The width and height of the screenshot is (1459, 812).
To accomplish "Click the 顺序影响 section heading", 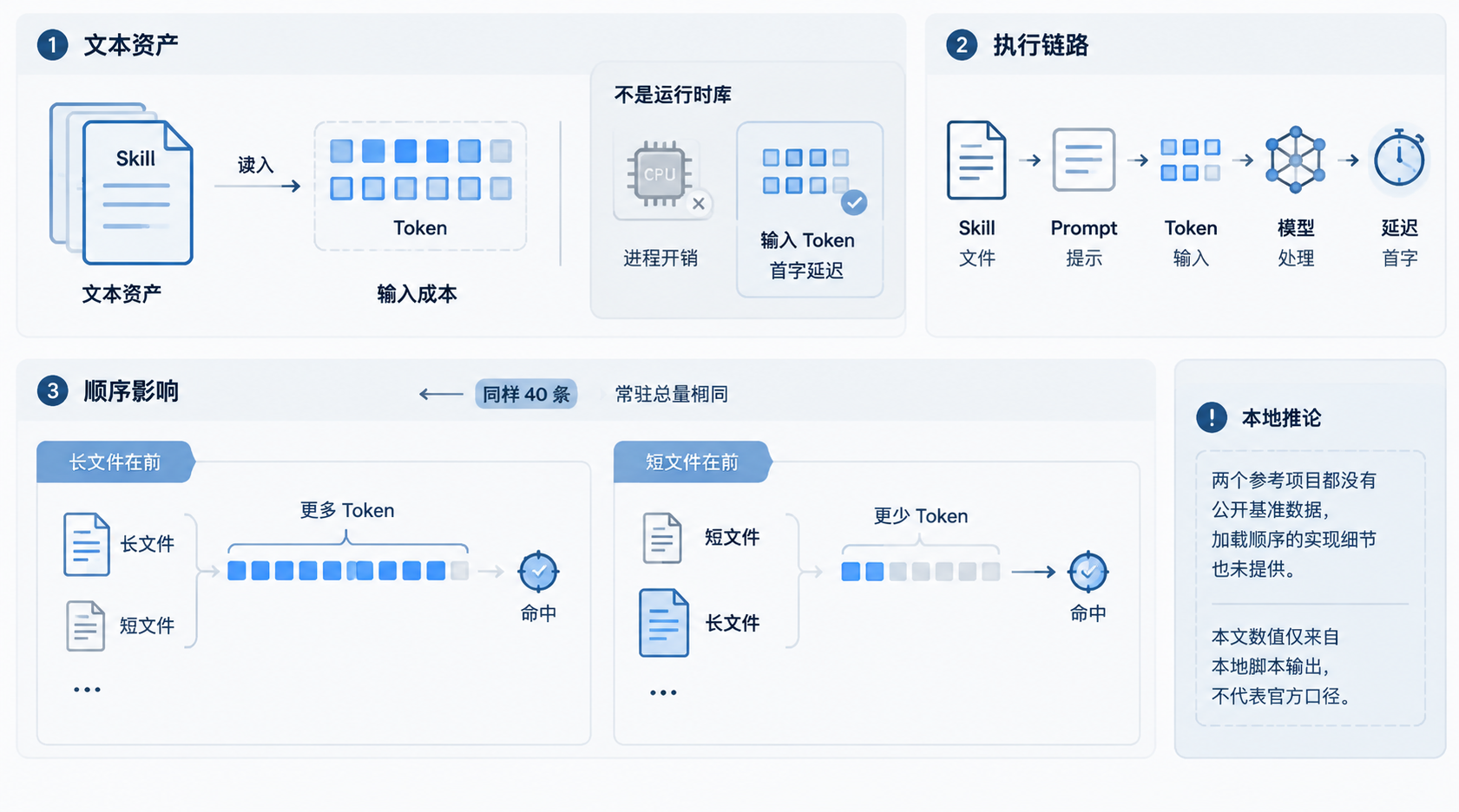I will pos(131,391).
